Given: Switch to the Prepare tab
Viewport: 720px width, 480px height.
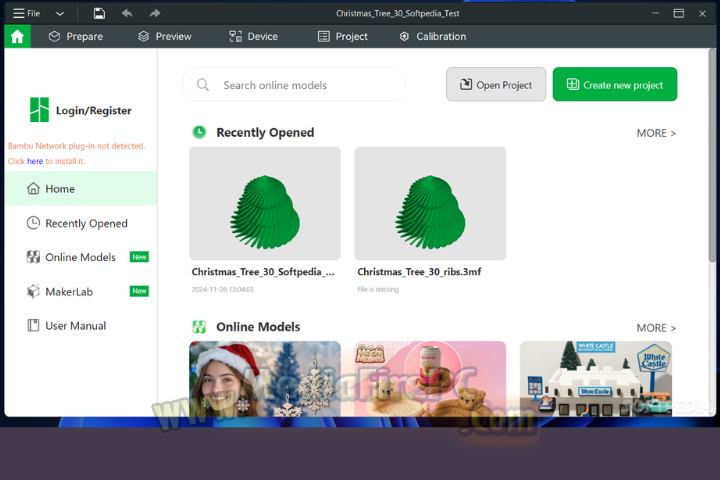Looking at the screenshot, I should tap(76, 36).
